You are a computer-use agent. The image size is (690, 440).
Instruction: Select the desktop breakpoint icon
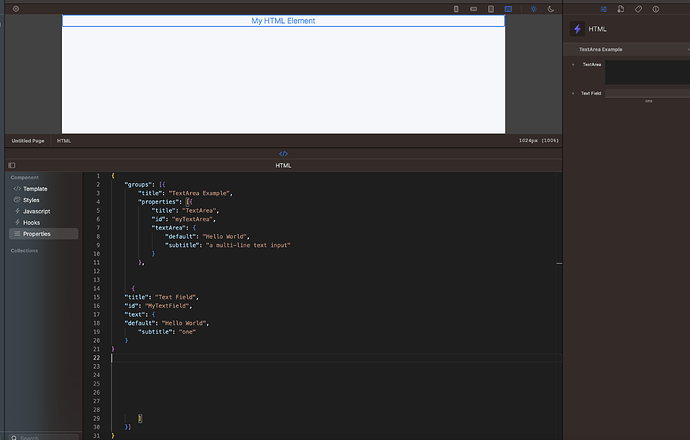tap(508, 9)
